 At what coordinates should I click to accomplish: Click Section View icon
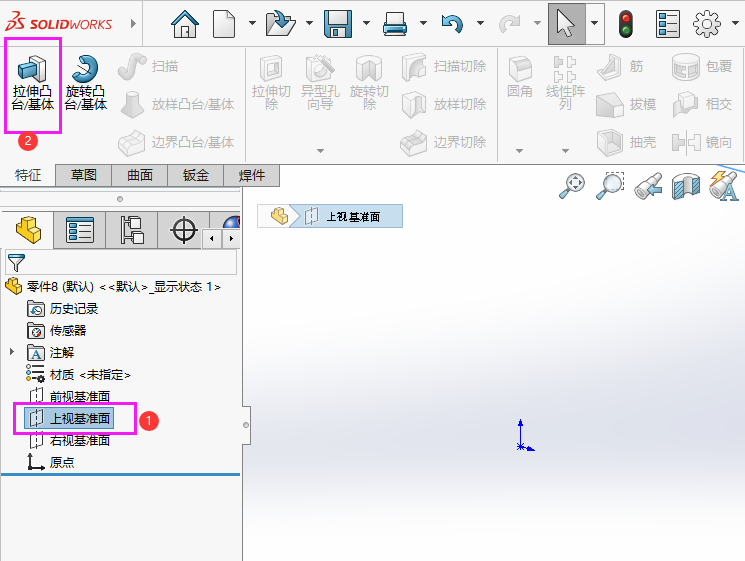click(686, 186)
